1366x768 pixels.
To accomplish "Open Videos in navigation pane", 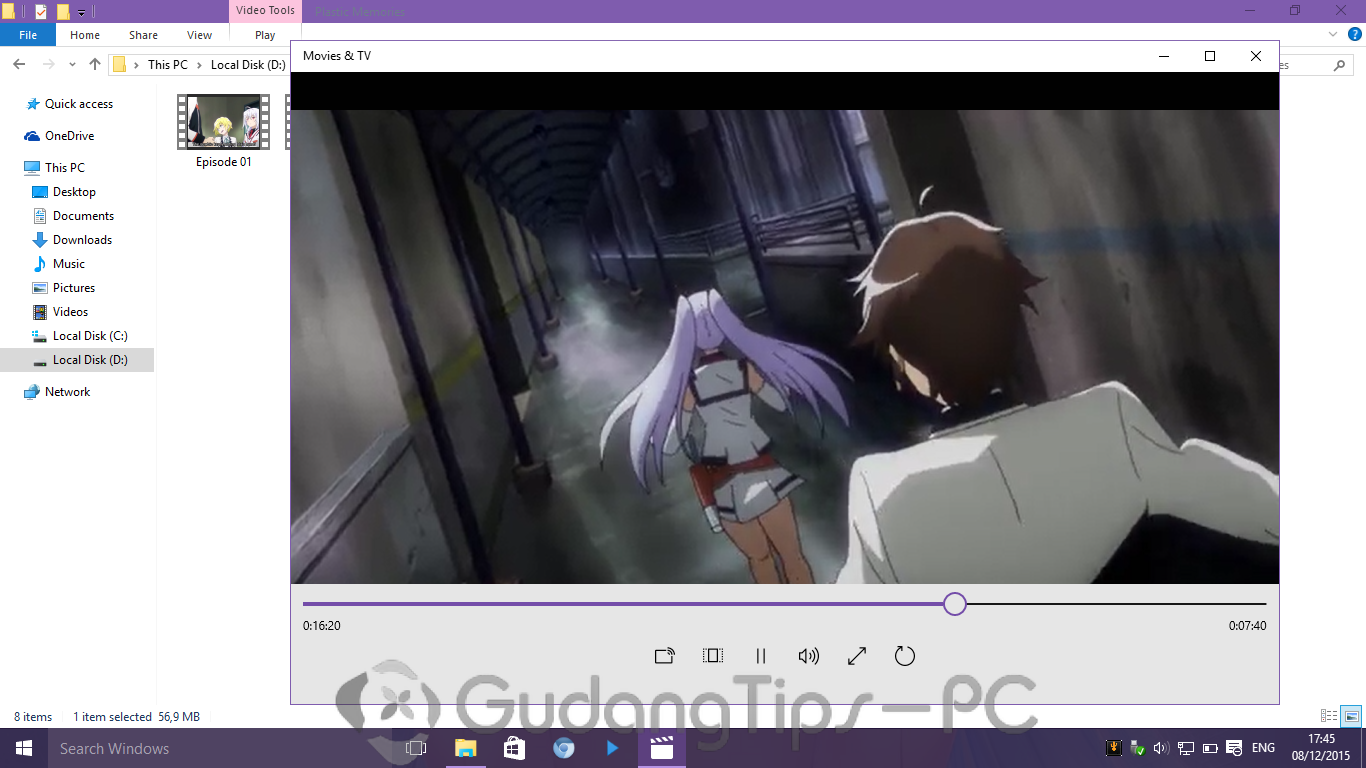I will 70,312.
